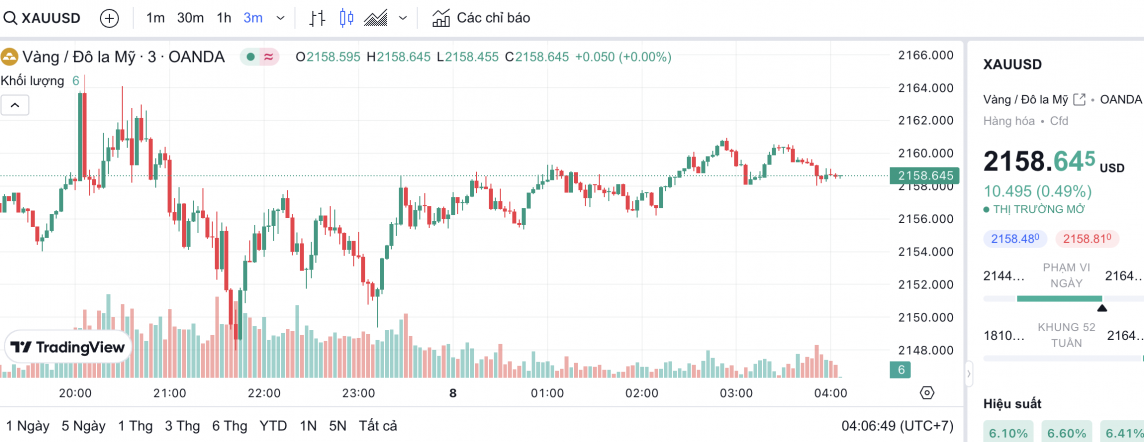Expand the time interval dropdown arrow
1144x442 pixels.
coord(280,18)
